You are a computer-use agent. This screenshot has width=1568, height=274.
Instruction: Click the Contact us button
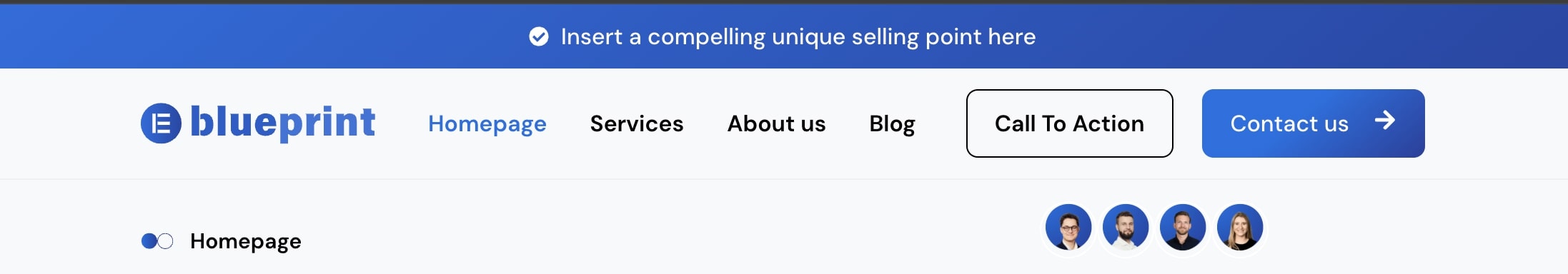coord(1314,123)
